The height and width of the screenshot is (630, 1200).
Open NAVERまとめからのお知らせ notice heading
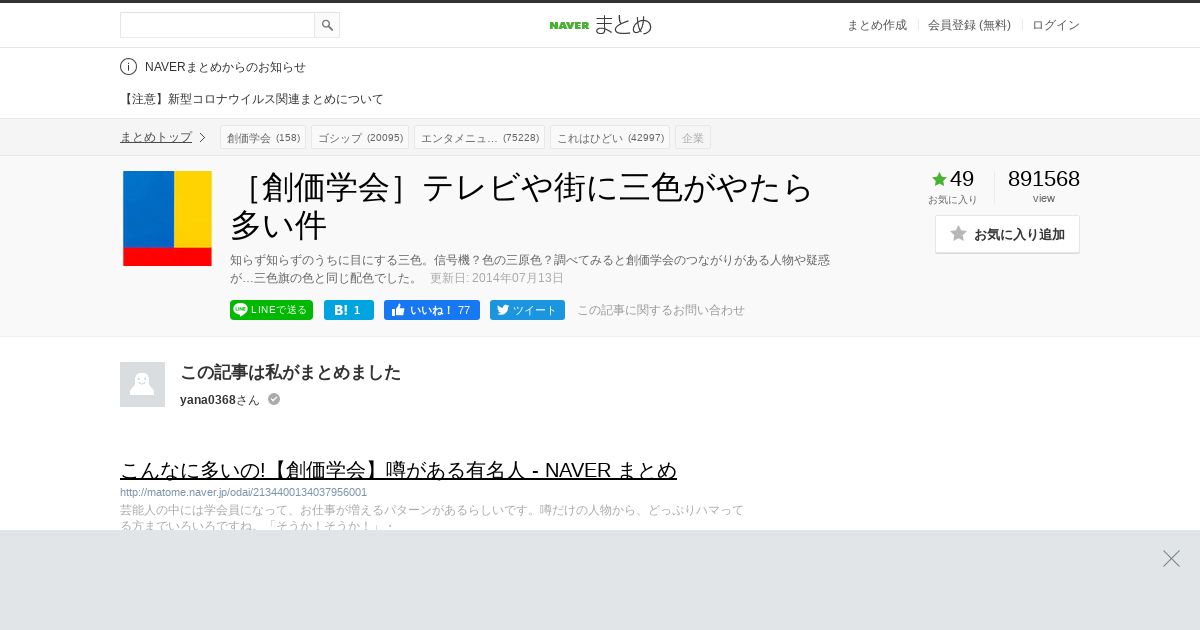[x=225, y=67]
